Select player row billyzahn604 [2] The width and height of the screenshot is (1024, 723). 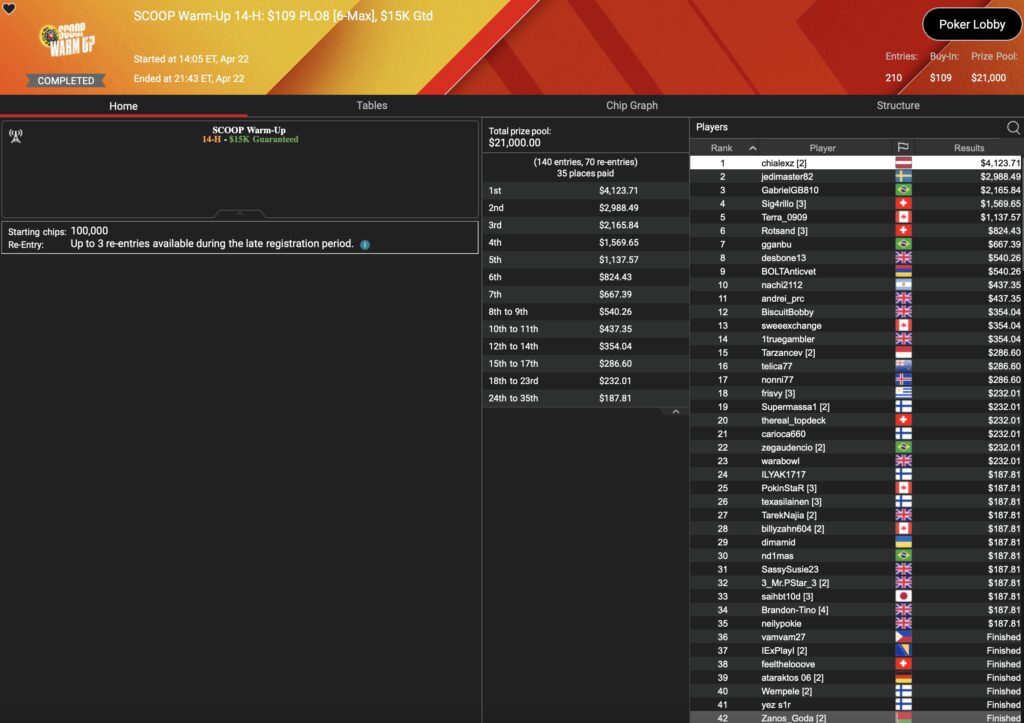pos(856,529)
